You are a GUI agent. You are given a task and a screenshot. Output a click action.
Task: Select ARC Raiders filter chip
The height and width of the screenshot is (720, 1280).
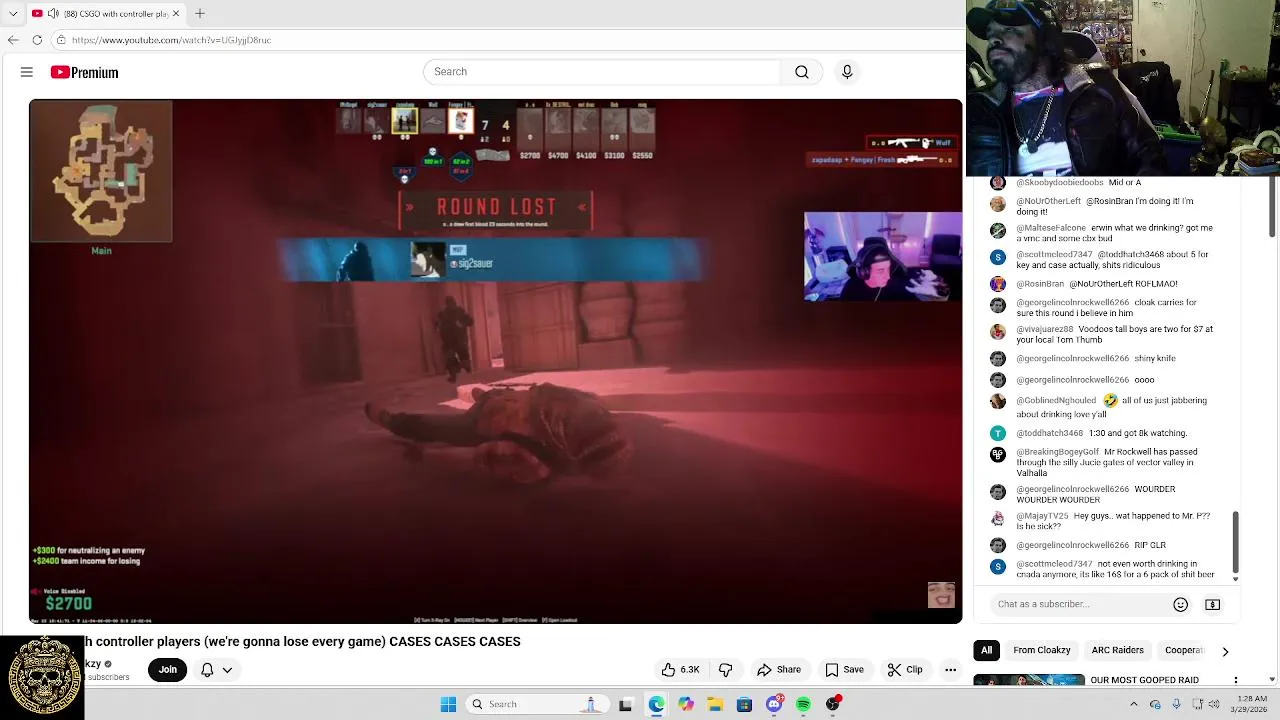point(1117,650)
